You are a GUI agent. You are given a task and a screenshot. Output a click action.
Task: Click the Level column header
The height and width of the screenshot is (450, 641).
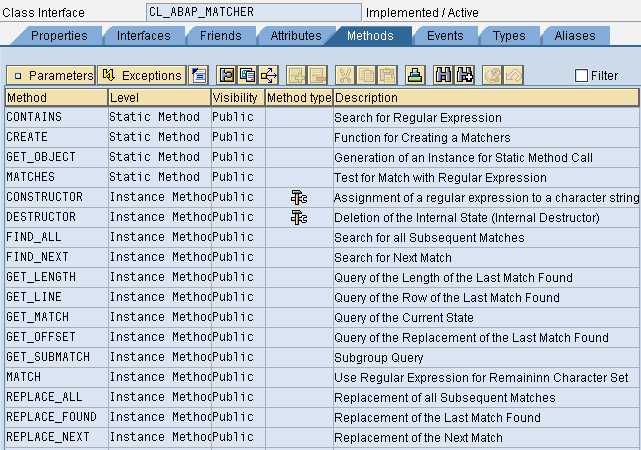tap(159, 98)
